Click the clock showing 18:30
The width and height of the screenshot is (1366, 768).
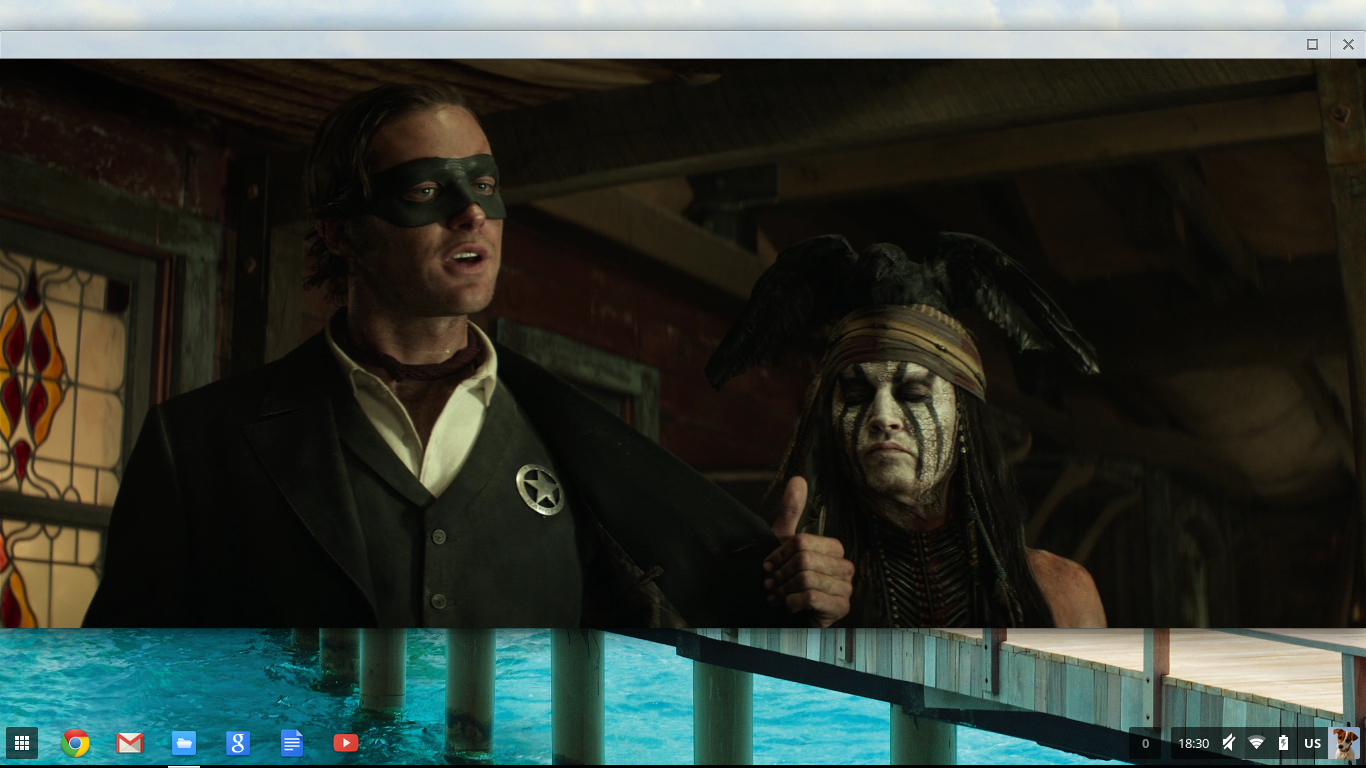coord(1193,743)
